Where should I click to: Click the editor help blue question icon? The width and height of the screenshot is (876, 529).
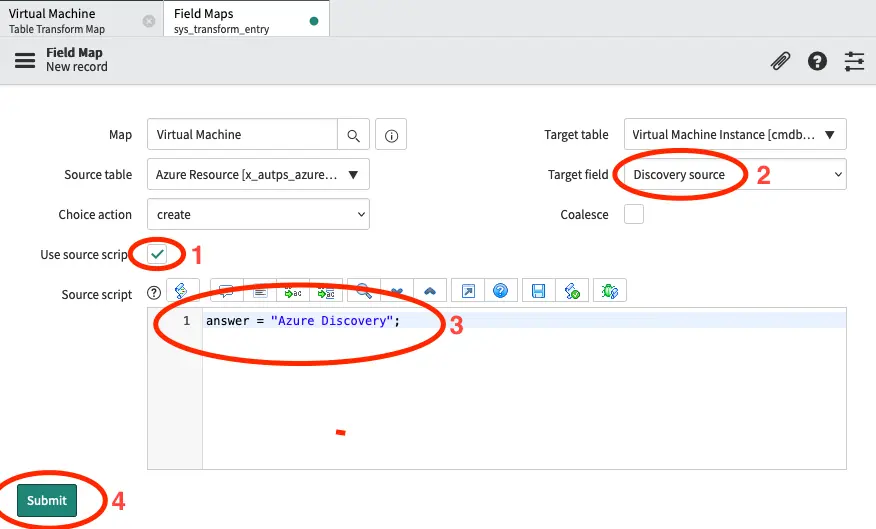[500, 291]
